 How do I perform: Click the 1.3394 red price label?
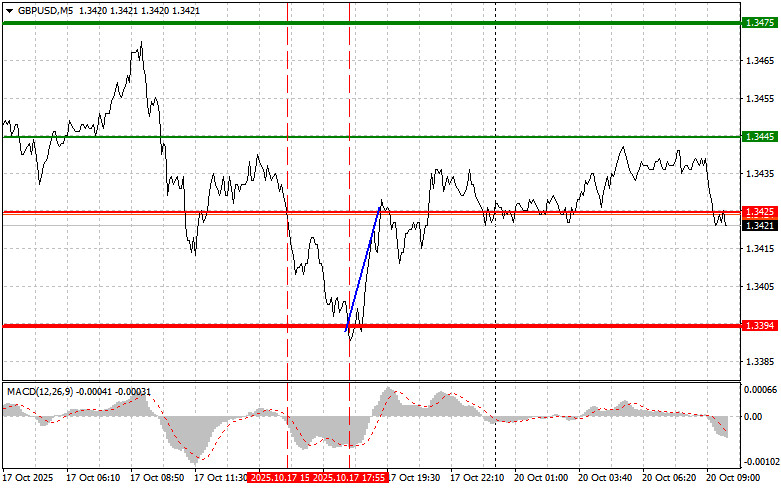[760, 326]
